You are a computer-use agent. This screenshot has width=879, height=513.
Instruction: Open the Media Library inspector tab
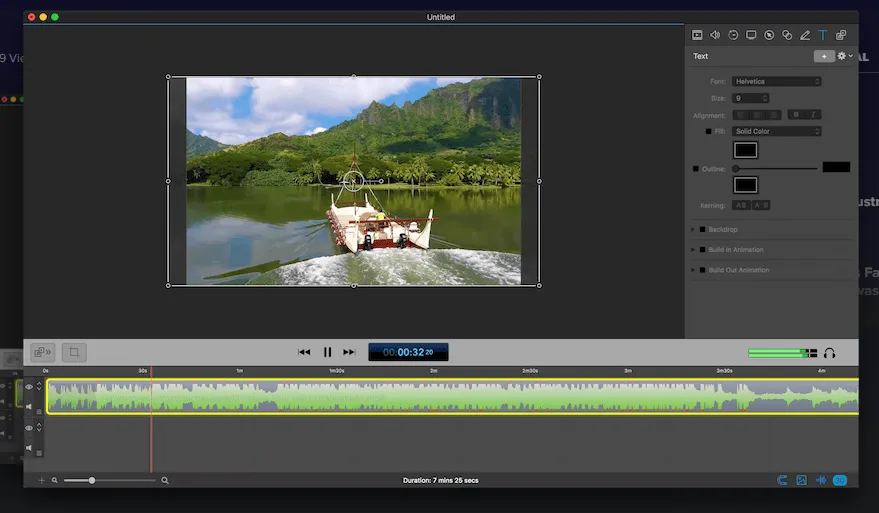[841, 35]
